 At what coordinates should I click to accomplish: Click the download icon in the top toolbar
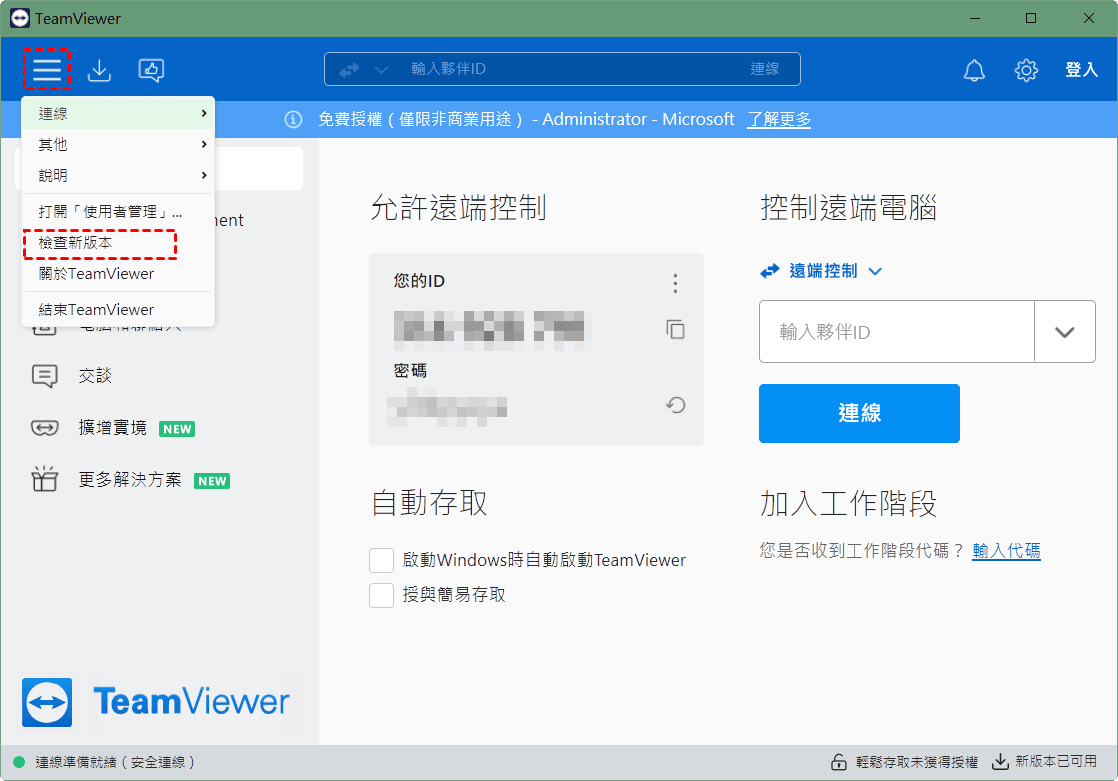[99, 70]
